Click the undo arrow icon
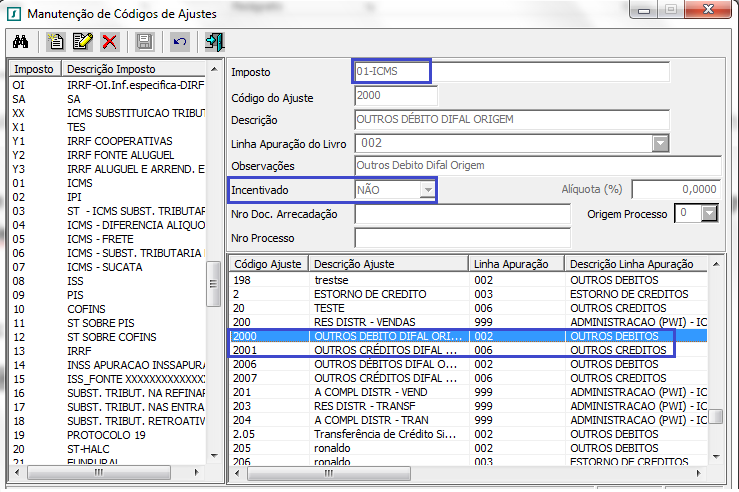This screenshot has width=739, height=492. click(x=179, y=42)
